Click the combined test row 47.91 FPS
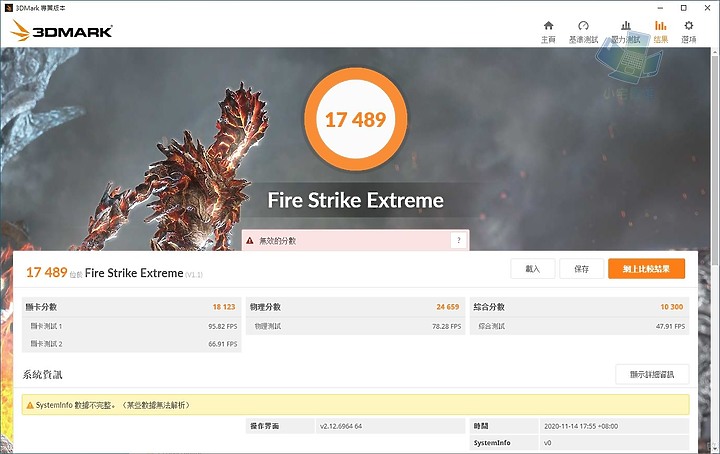This screenshot has height=454, width=720. coord(579,326)
